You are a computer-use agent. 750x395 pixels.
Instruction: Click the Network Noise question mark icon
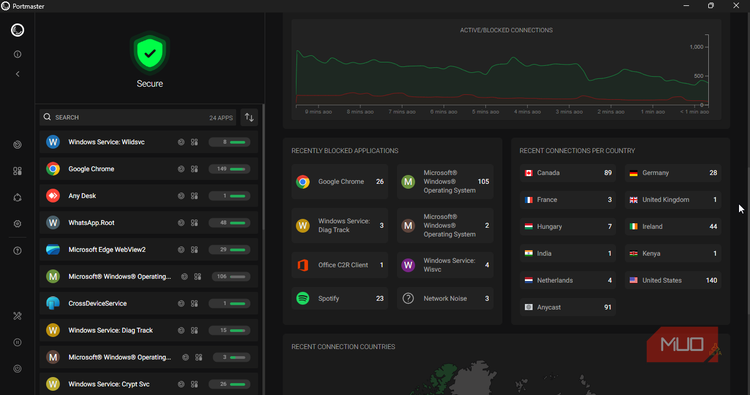click(x=408, y=298)
